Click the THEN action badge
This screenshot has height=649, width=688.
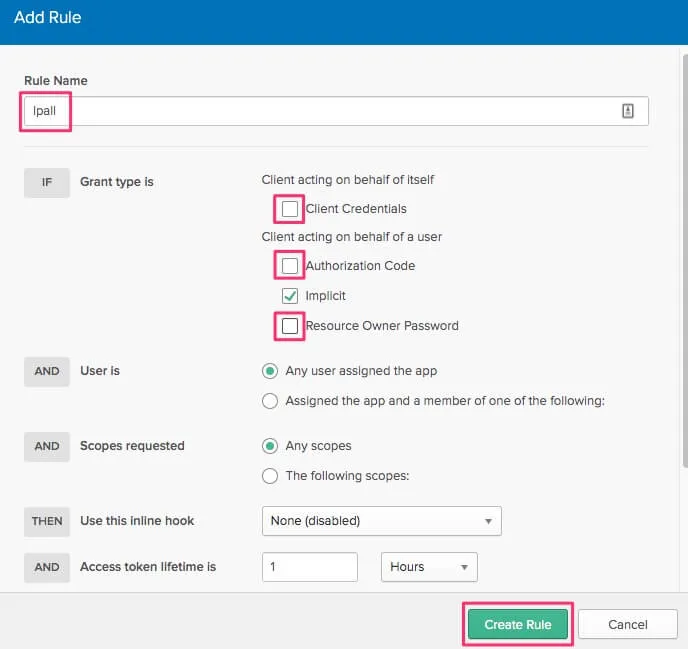(x=47, y=521)
